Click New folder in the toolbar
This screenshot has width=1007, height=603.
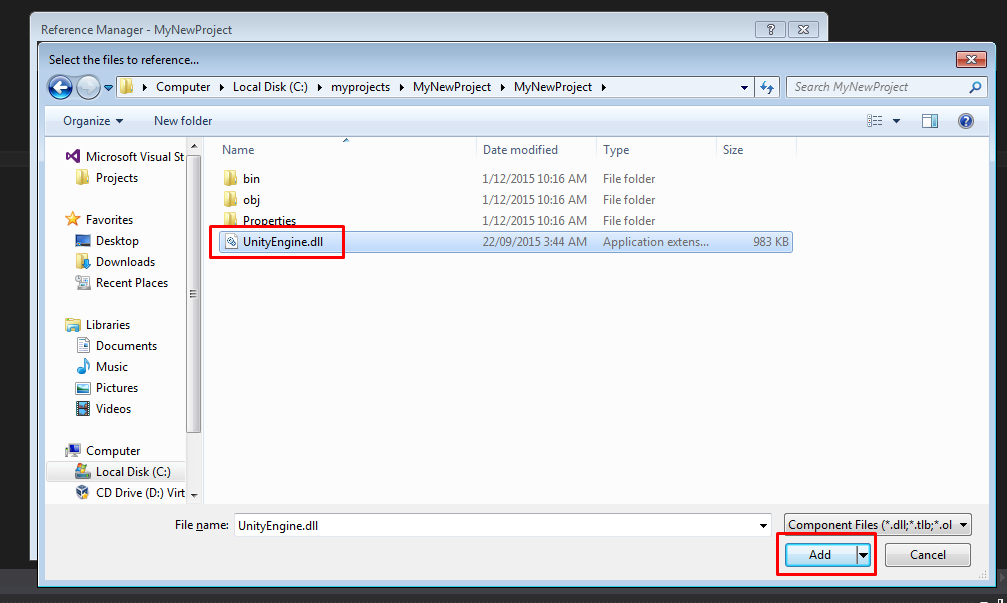coord(183,121)
